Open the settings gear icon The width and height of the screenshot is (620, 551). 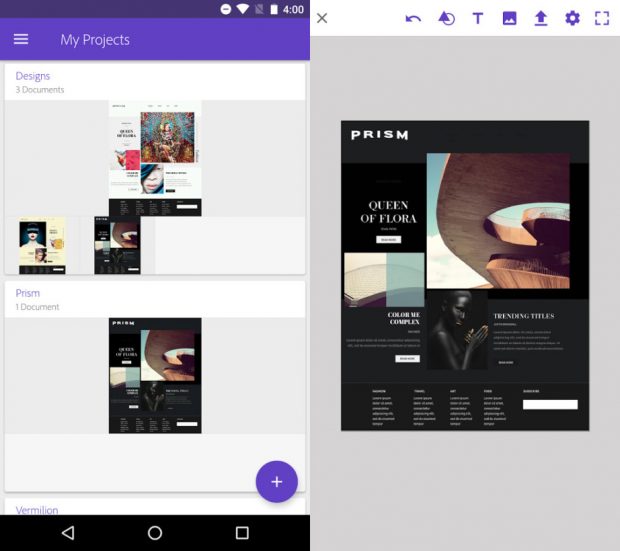click(572, 18)
